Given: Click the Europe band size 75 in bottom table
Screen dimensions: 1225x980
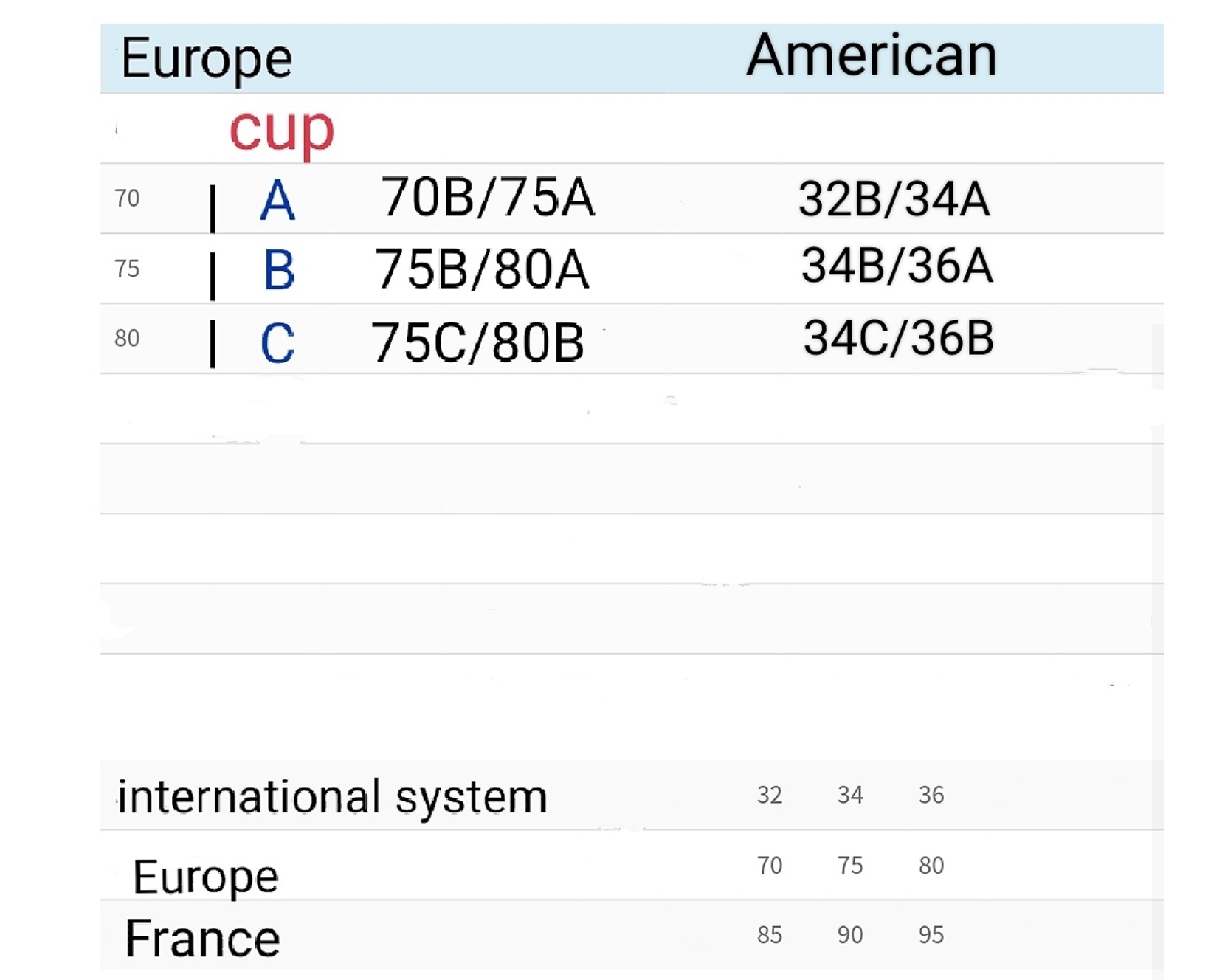Looking at the screenshot, I should pyautogui.click(x=850, y=865).
